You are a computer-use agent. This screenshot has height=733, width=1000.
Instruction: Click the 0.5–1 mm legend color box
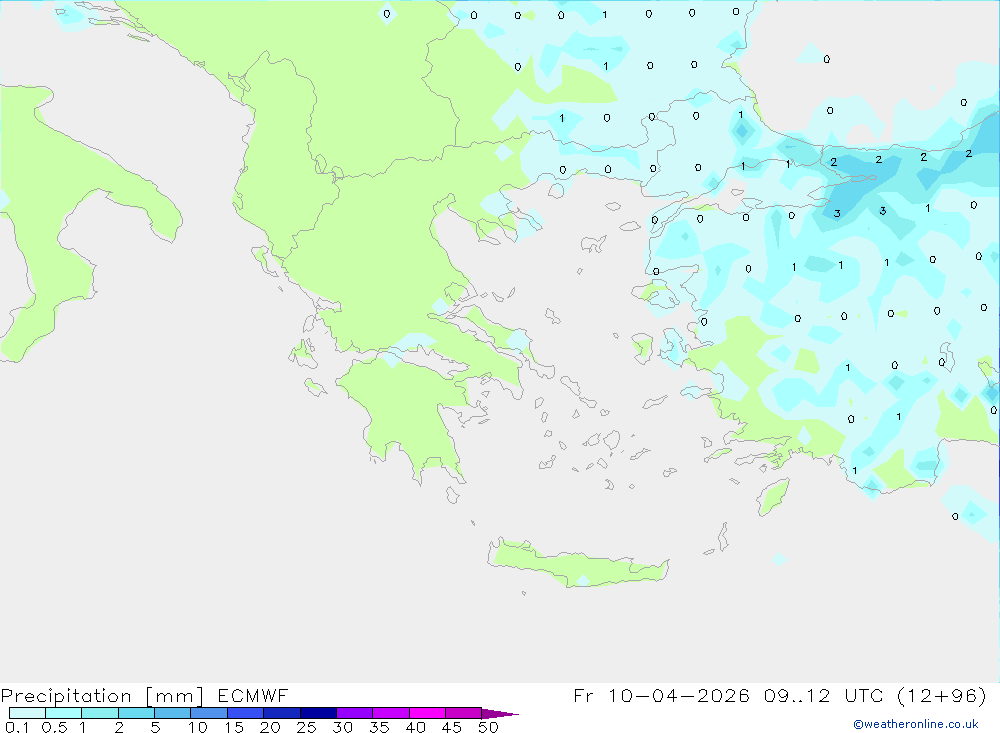pos(64,713)
